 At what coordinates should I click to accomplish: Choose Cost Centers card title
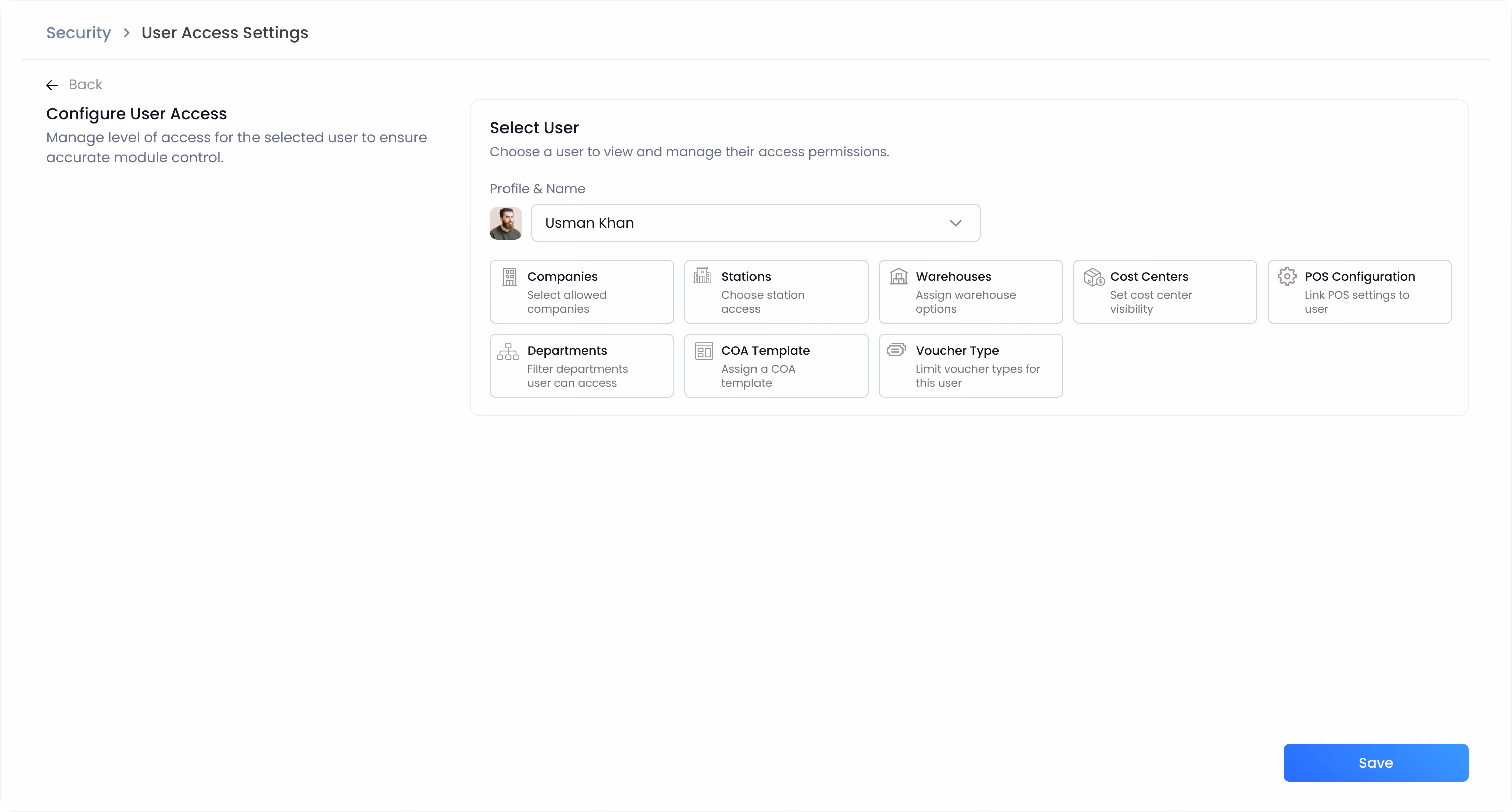pos(1149,276)
